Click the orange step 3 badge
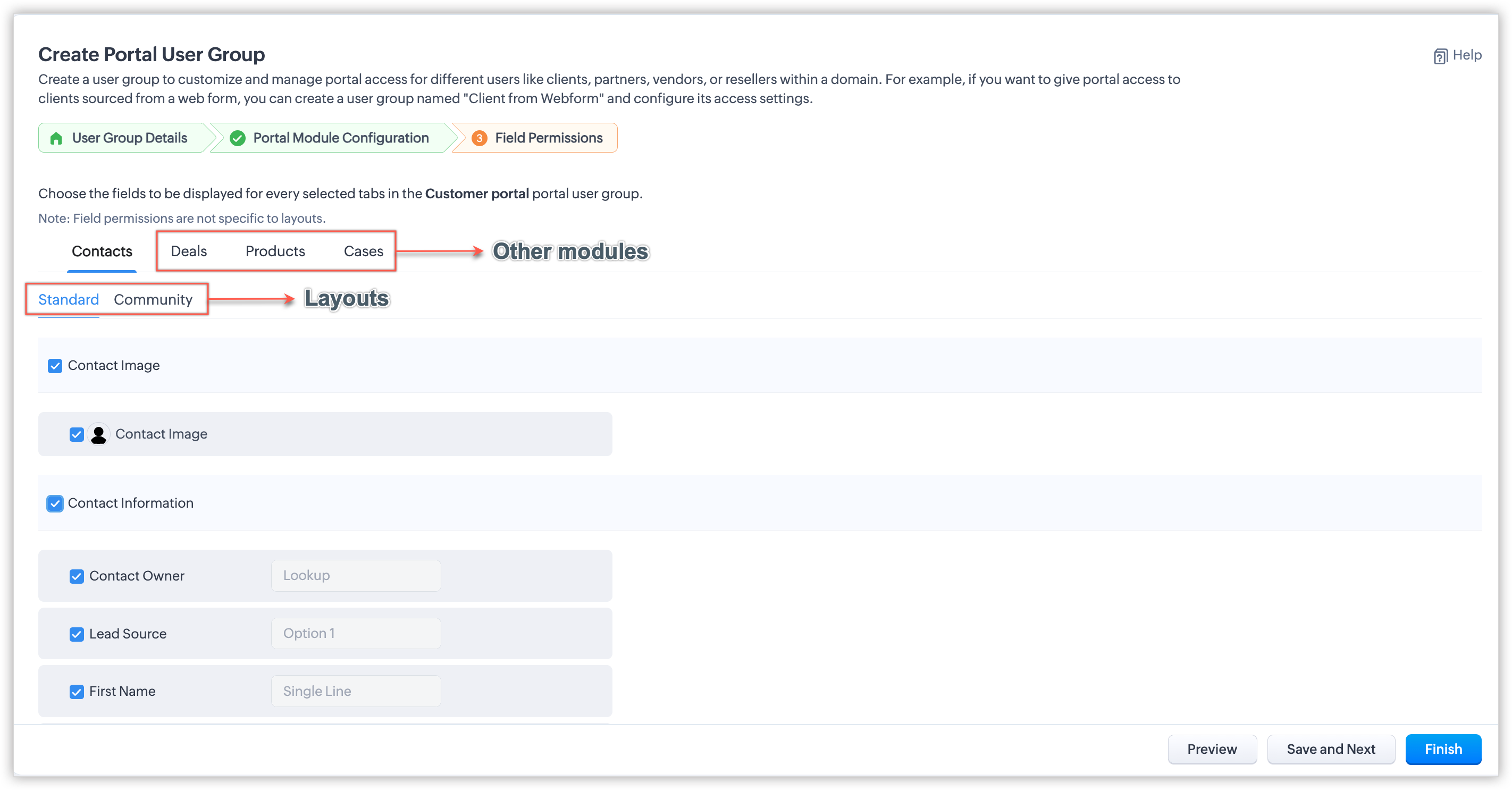 click(x=479, y=138)
